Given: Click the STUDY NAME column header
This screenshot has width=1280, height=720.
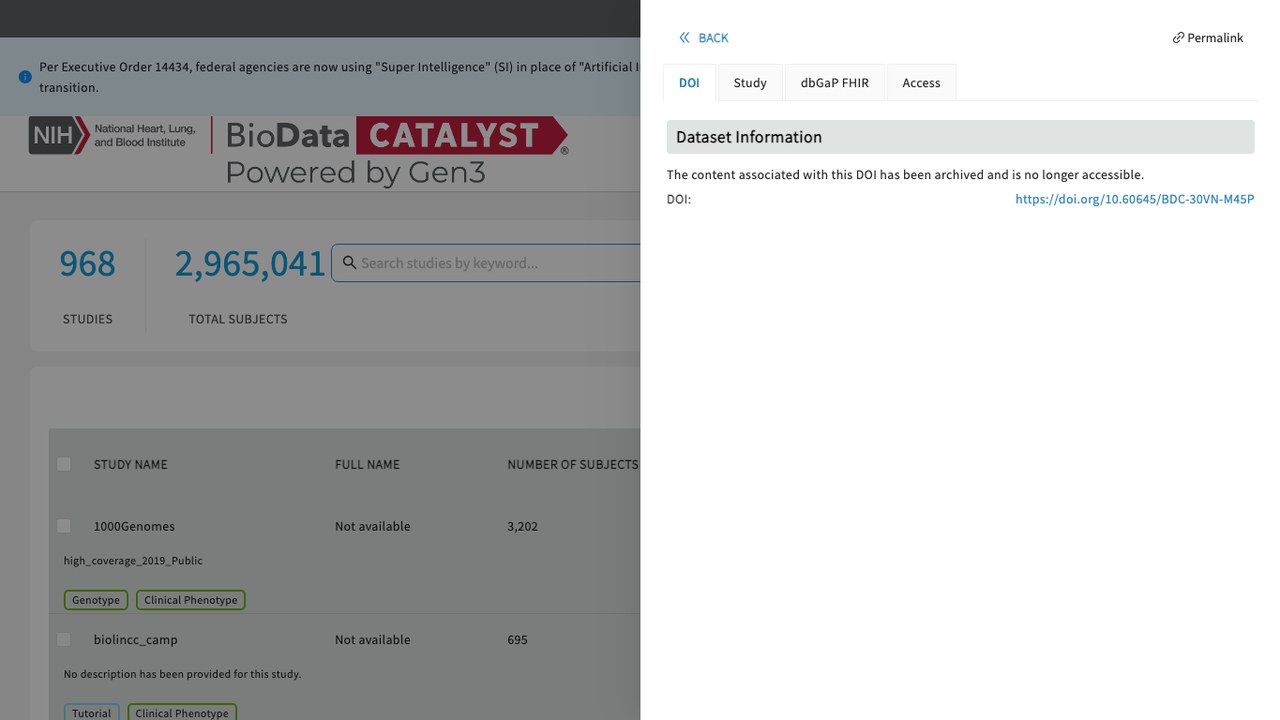Looking at the screenshot, I should pos(130,464).
